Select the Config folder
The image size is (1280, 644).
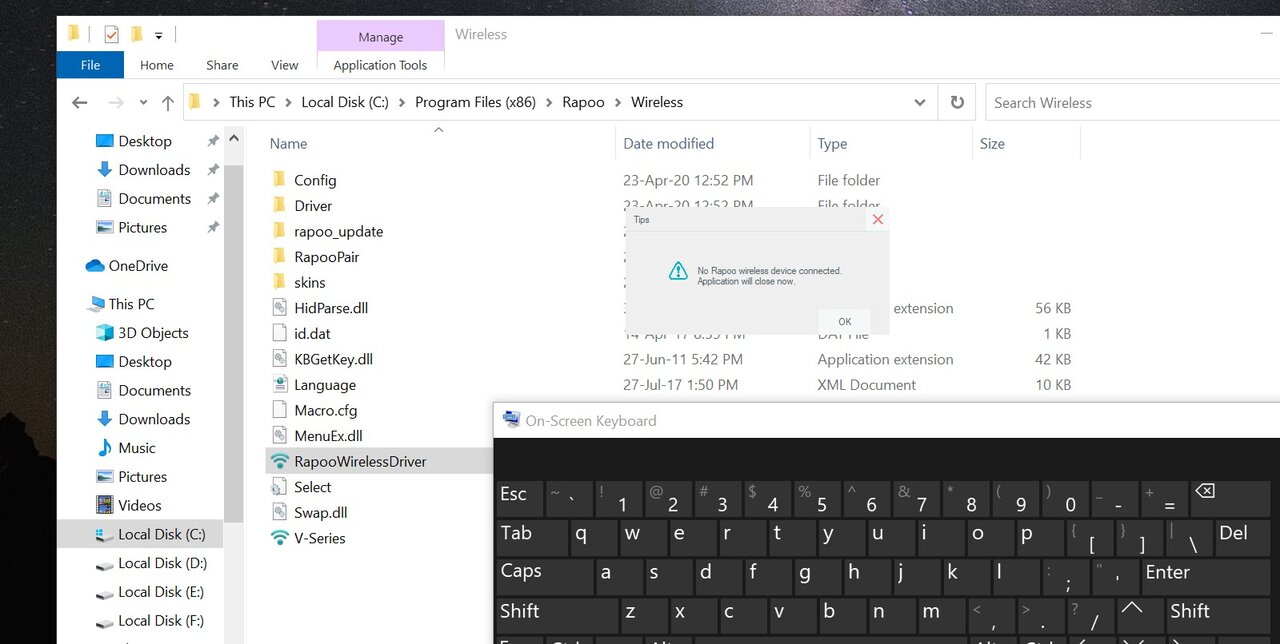[x=315, y=180]
